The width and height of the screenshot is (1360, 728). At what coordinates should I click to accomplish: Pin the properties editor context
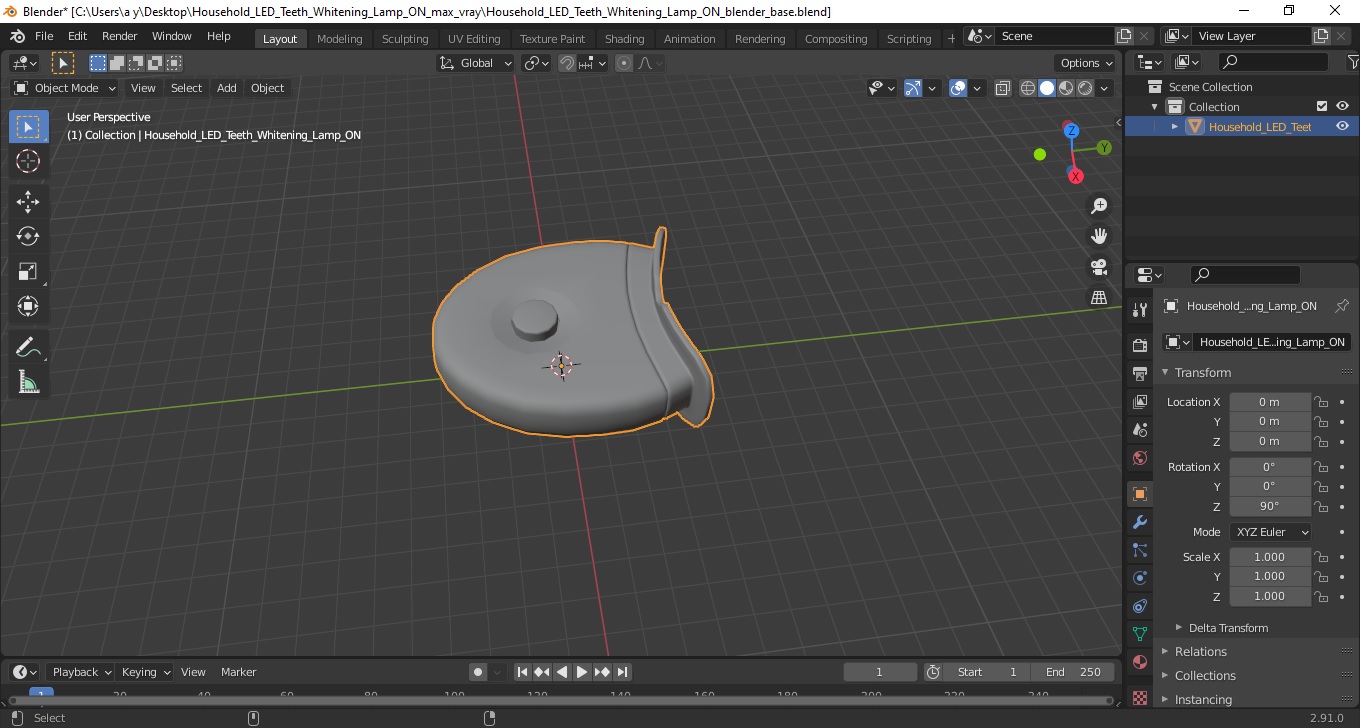[1342, 306]
